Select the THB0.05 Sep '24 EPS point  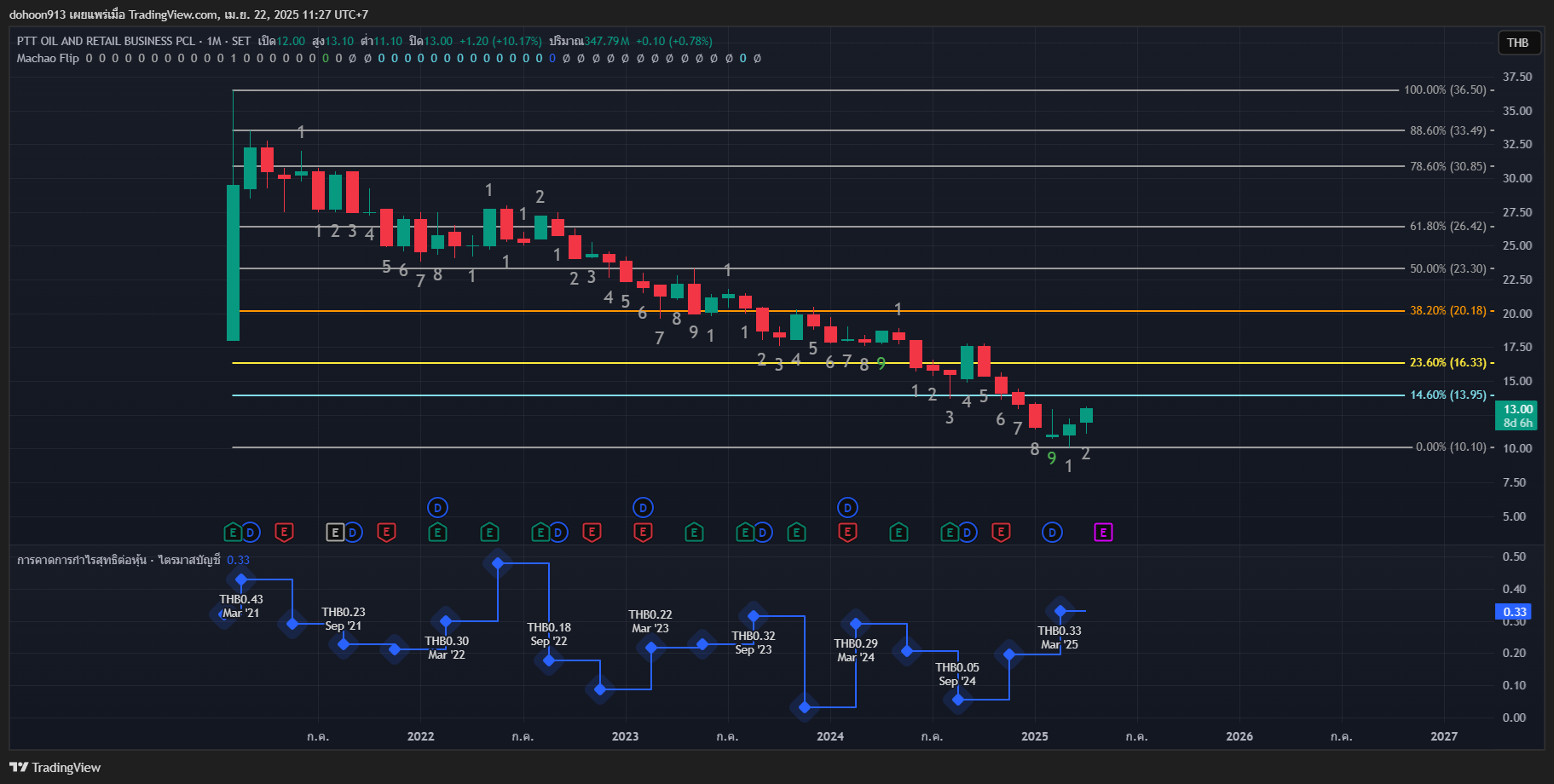pyautogui.click(x=958, y=700)
